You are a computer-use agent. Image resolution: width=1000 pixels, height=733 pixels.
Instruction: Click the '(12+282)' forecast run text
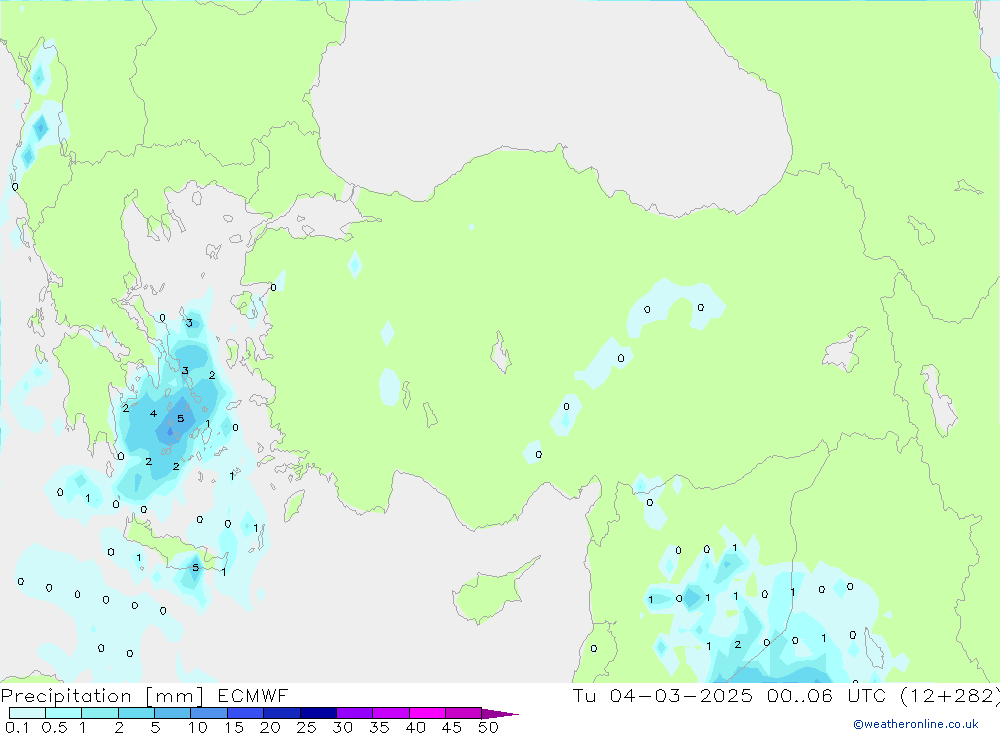click(x=949, y=696)
